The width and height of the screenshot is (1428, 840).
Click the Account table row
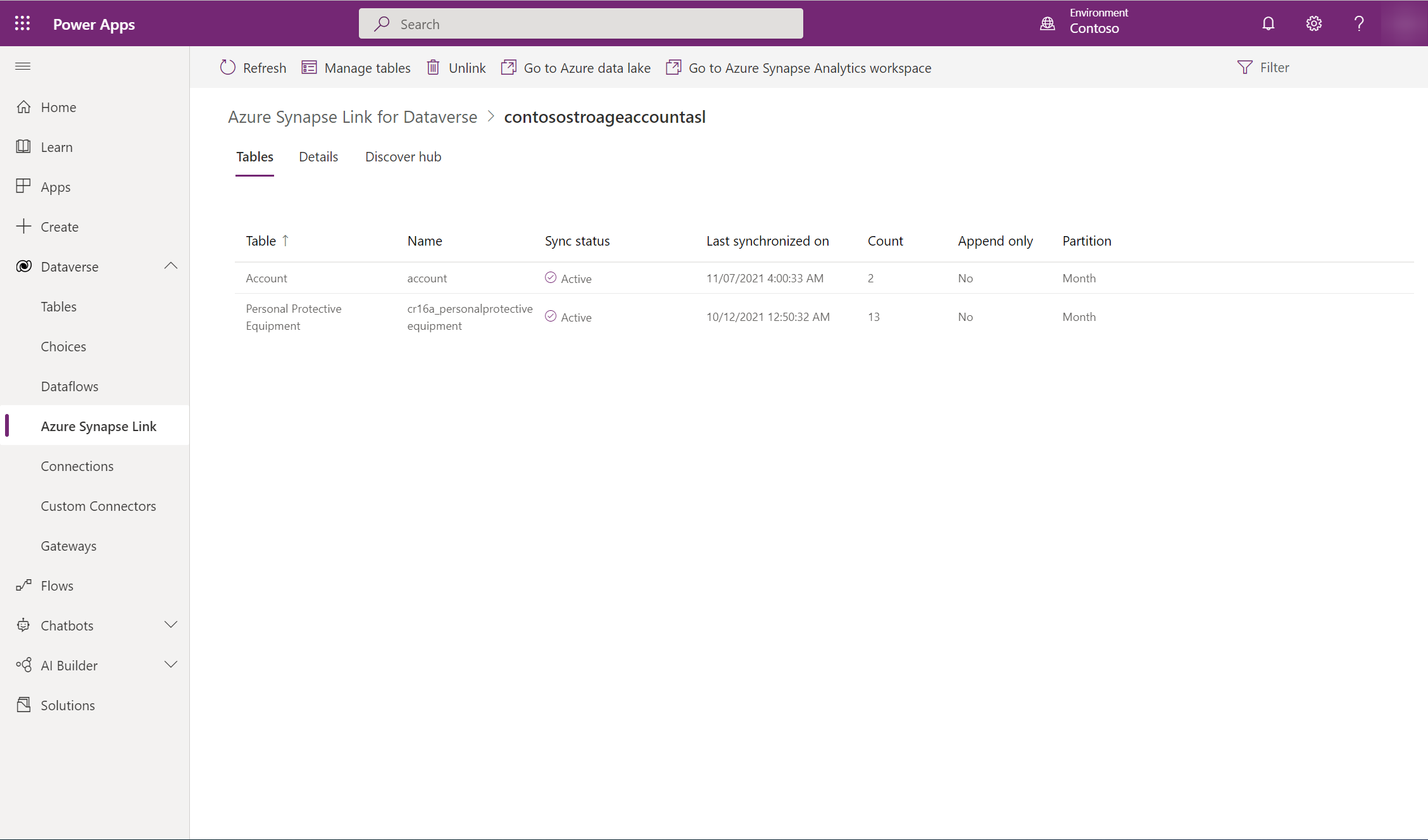click(266, 277)
